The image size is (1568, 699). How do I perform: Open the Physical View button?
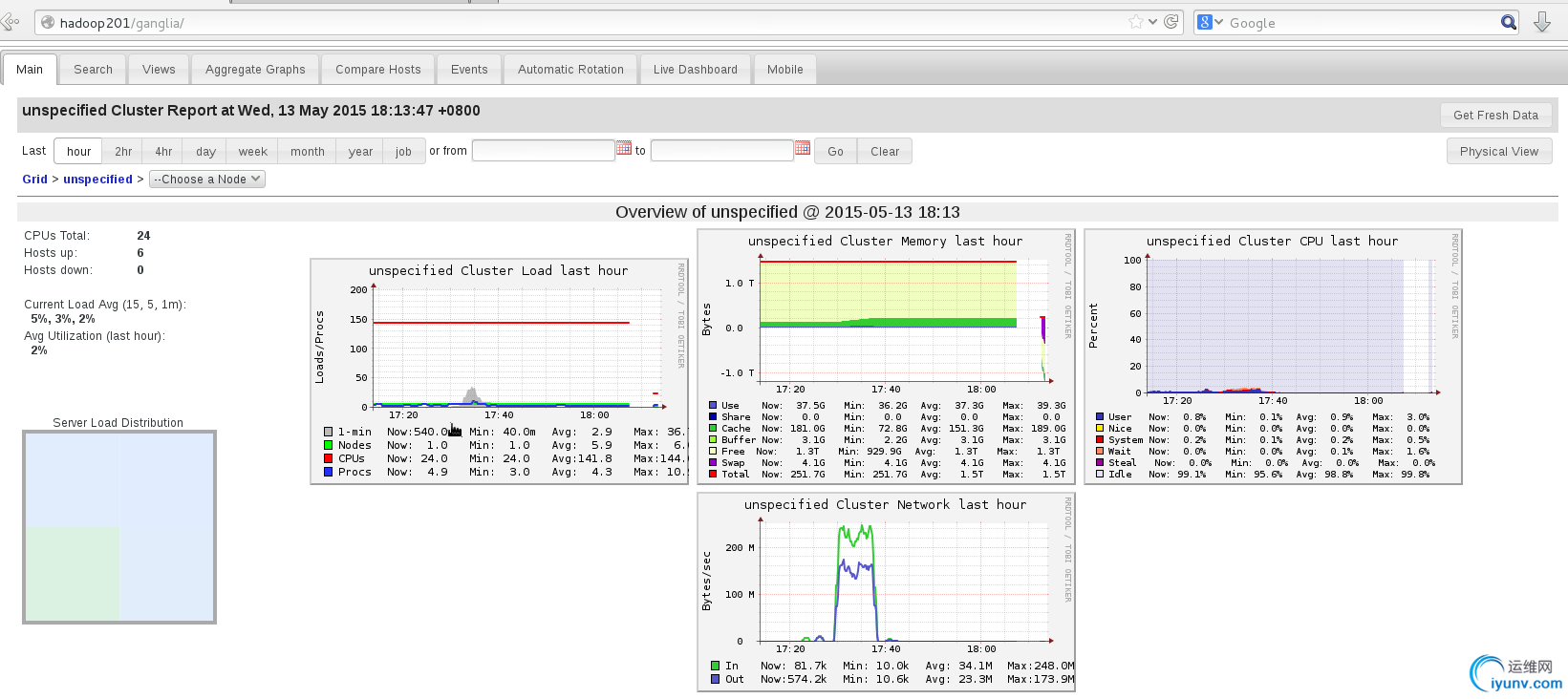1499,151
